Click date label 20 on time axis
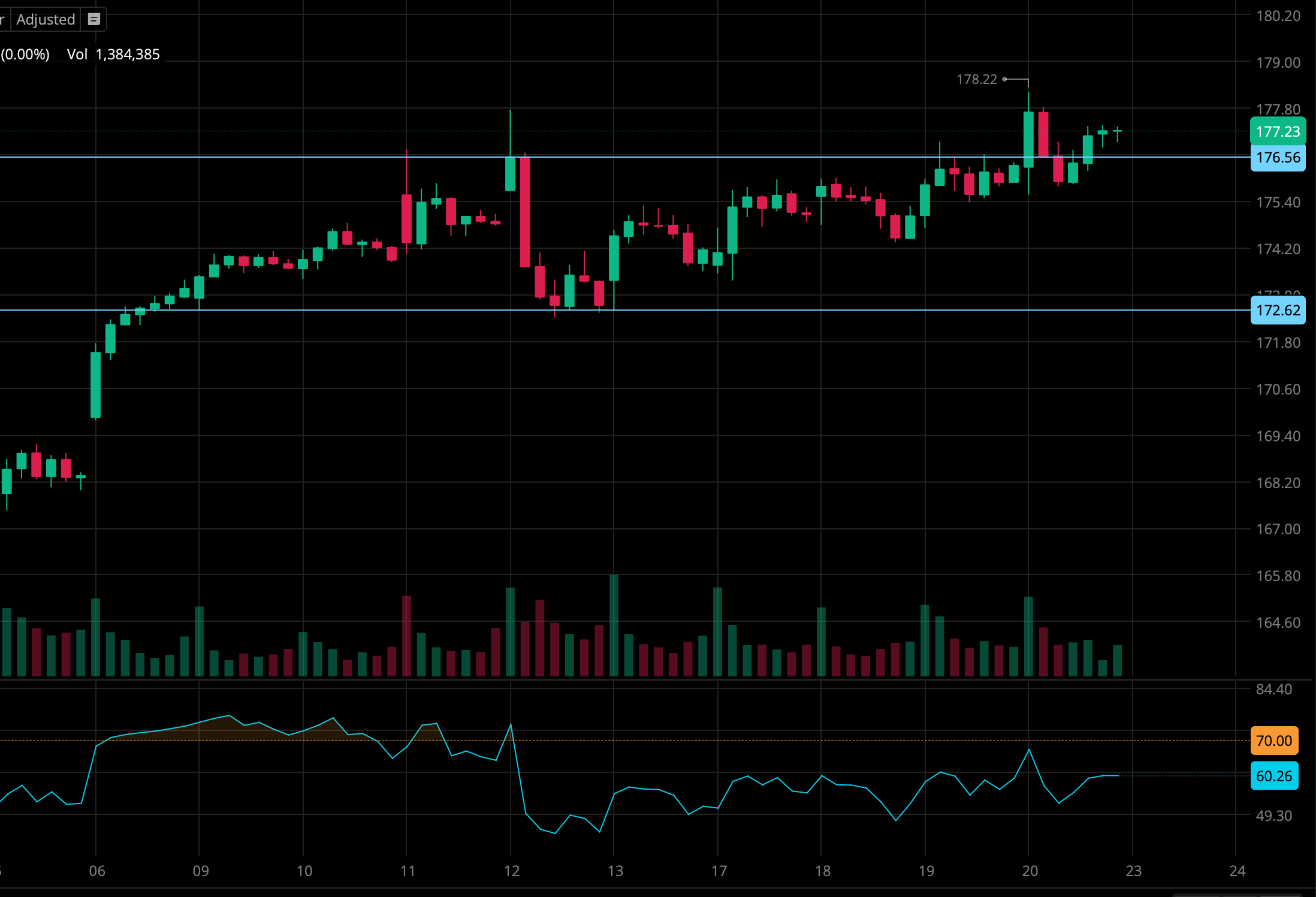The image size is (1316, 897). pyautogui.click(x=1030, y=871)
